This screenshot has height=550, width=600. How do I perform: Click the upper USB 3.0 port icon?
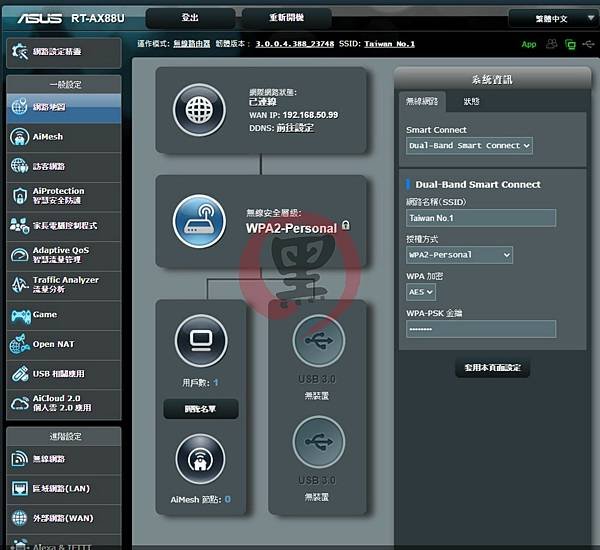point(319,340)
